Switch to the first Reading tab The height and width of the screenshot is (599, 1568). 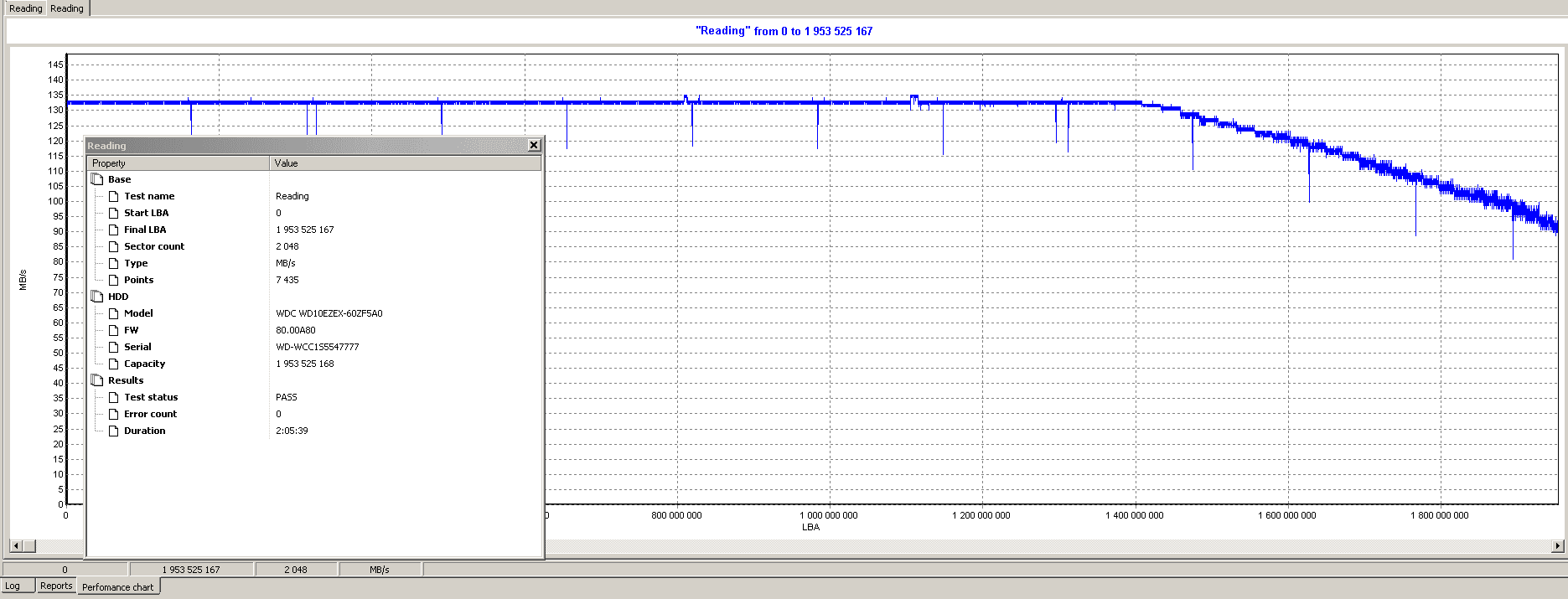pyautogui.click(x=25, y=8)
